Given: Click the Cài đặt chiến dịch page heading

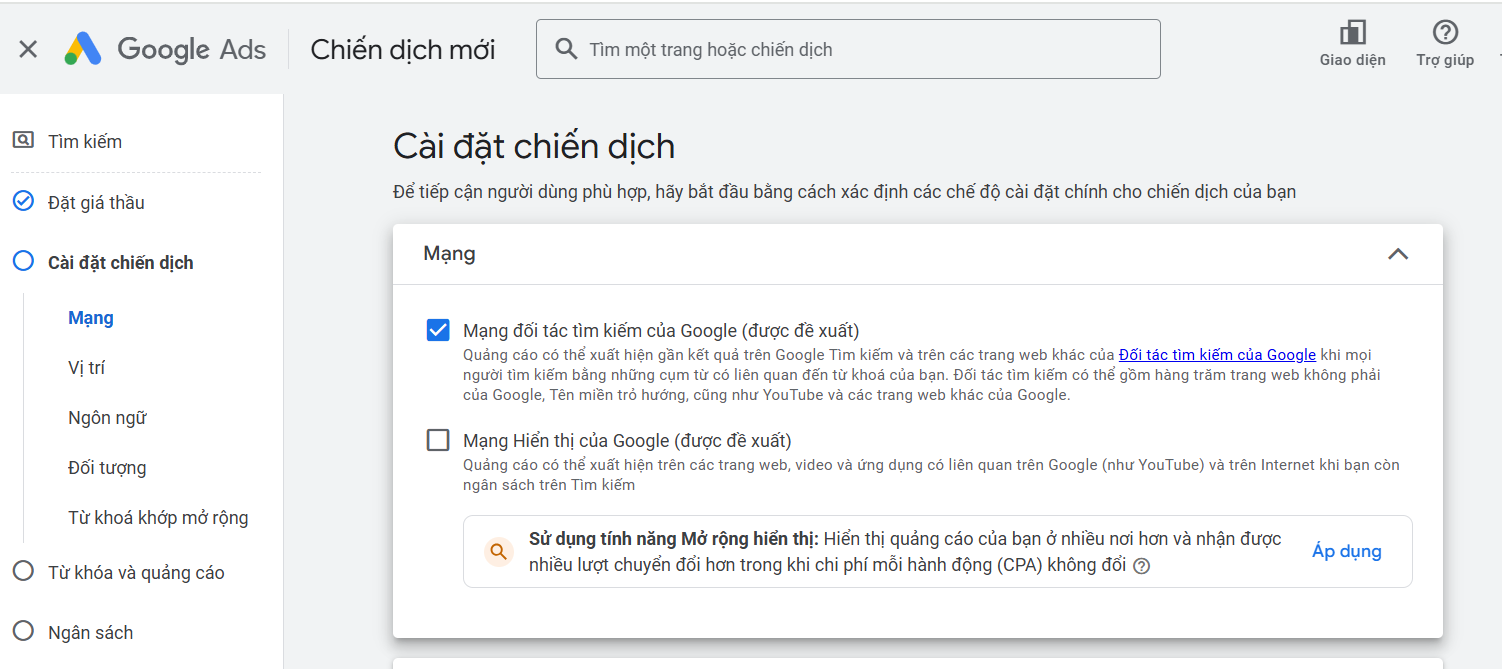Looking at the screenshot, I should 534,146.
